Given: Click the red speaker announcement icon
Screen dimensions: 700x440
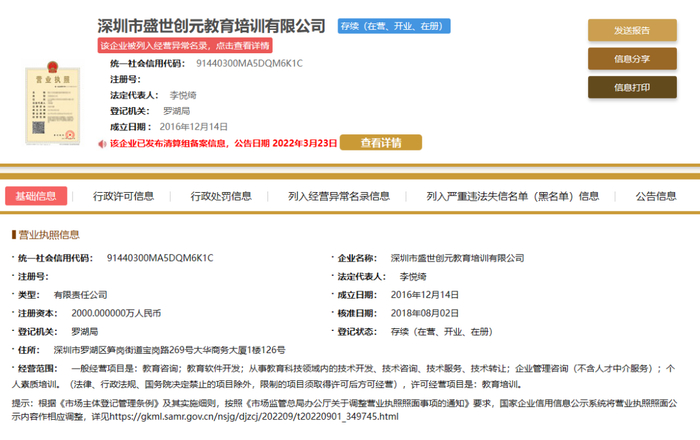Looking at the screenshot, I should click(x=102, y=144).
